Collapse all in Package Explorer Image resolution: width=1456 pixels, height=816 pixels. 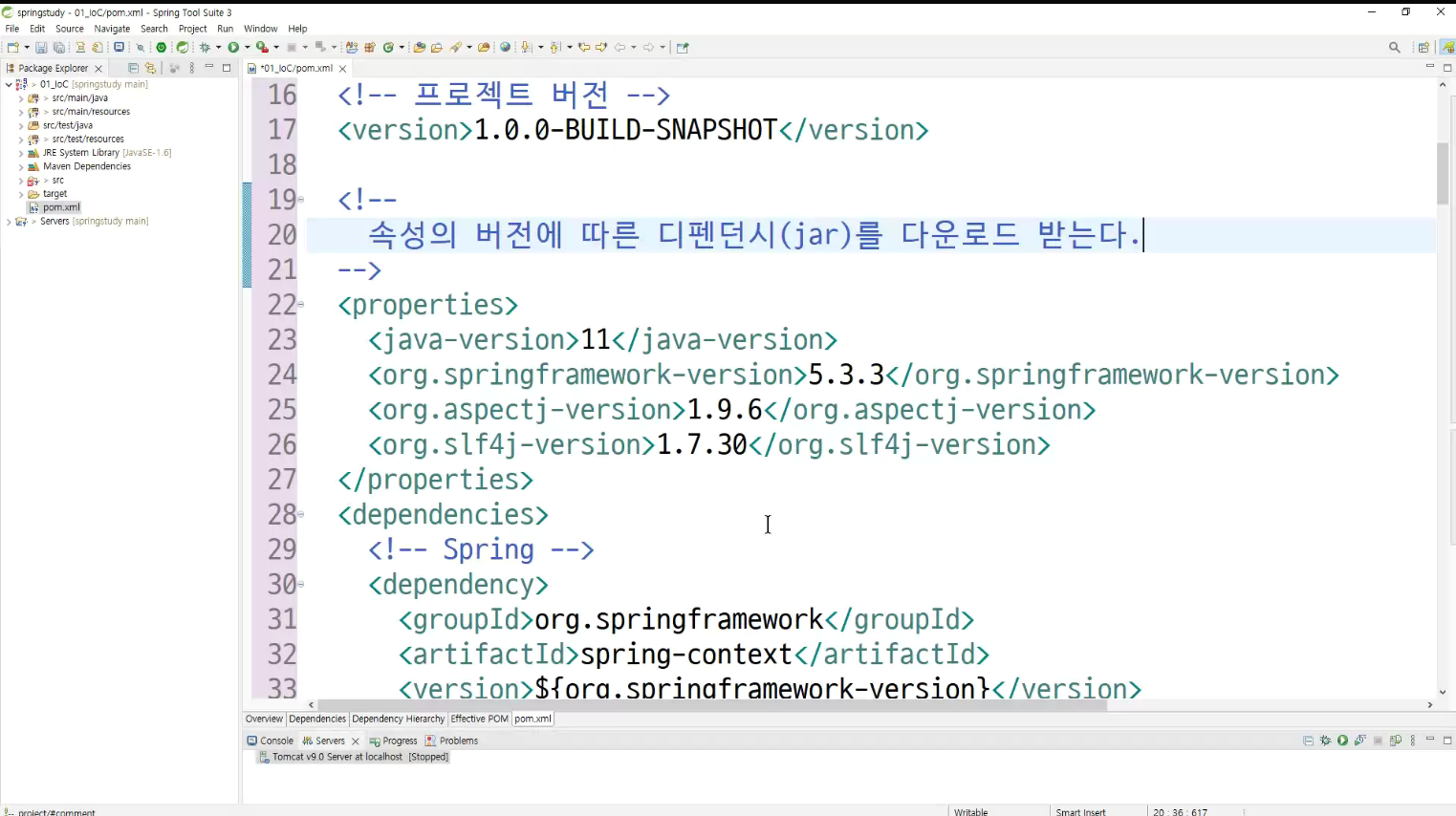pyautogui.click(x=133, y=68)
